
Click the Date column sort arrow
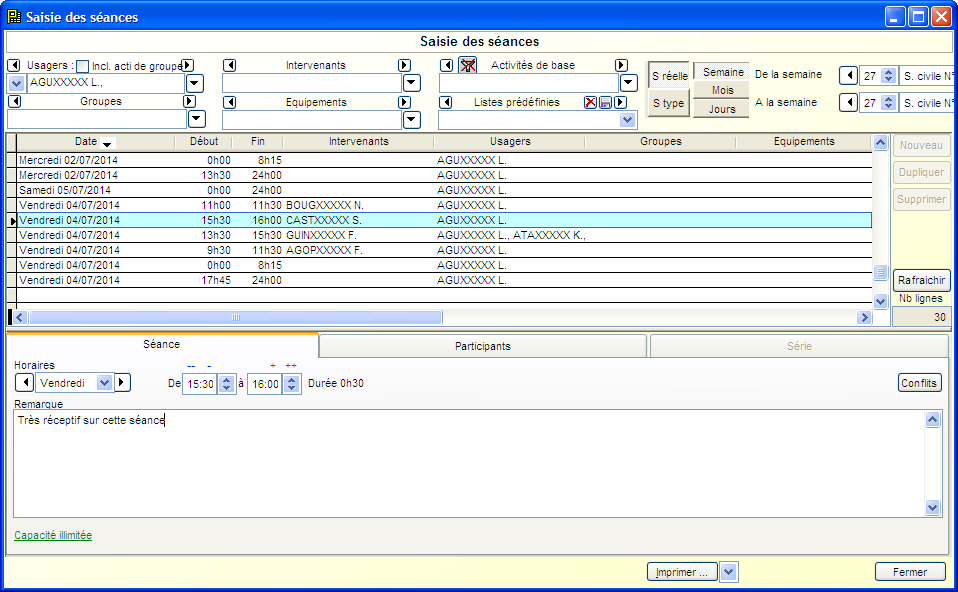[x=108, y=144]
